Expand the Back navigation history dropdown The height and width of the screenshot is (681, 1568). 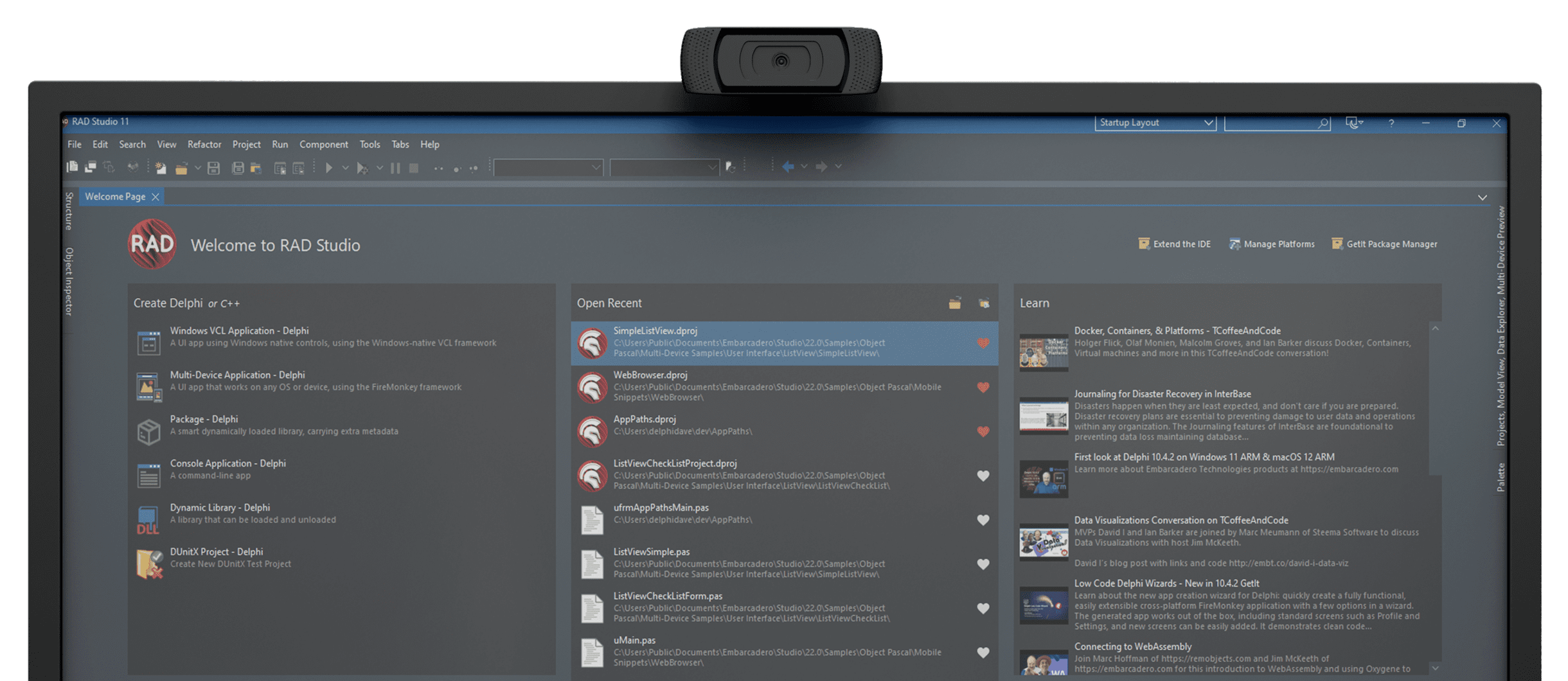point(804,166)
